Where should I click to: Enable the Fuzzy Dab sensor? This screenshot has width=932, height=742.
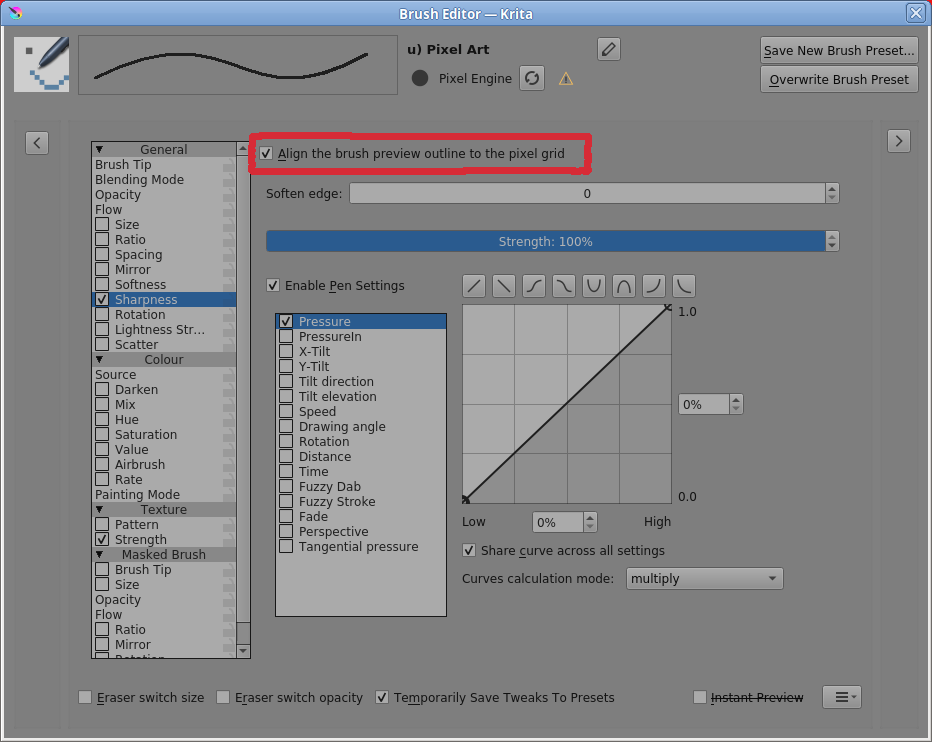286,486
